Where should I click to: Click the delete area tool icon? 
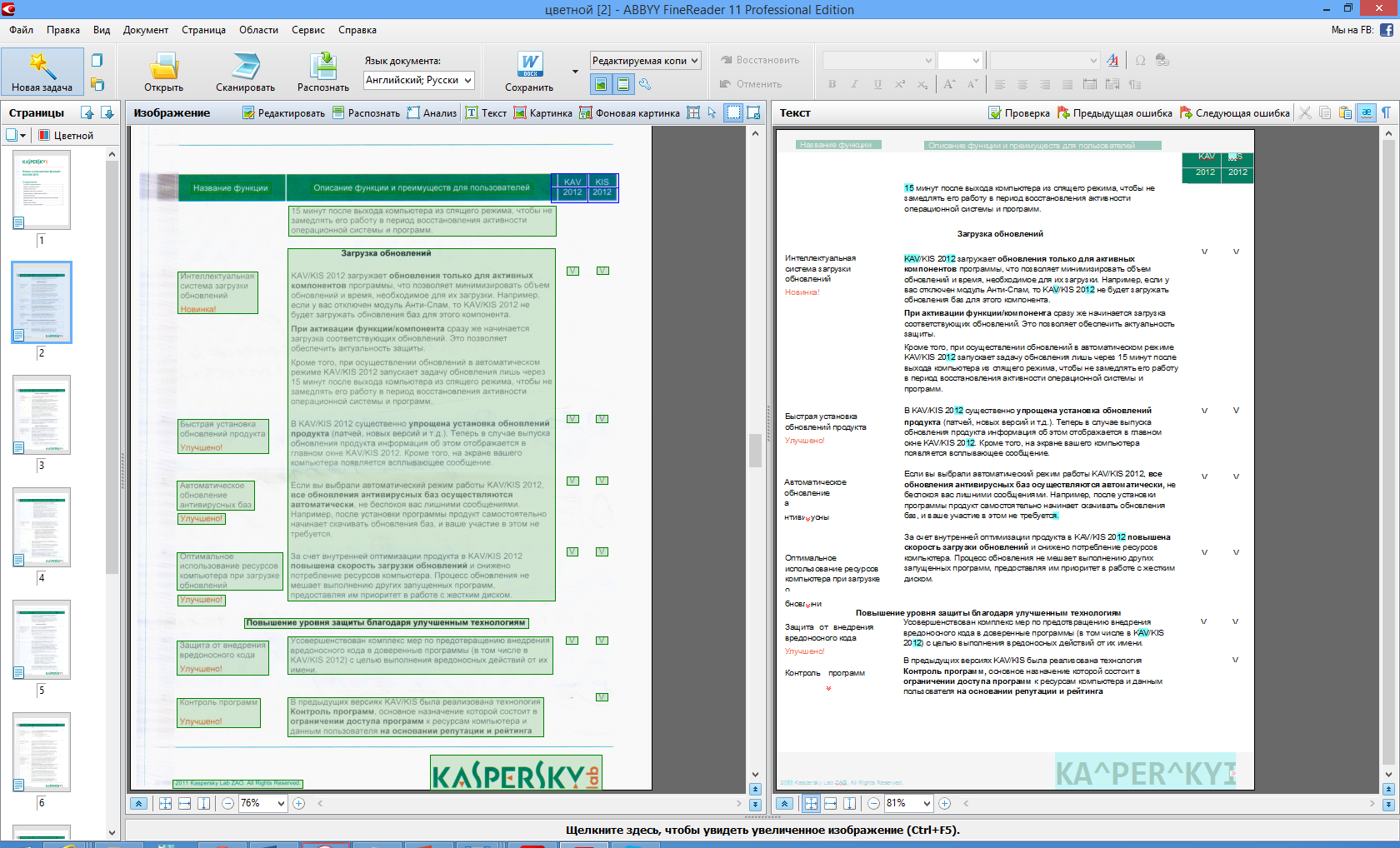tap(753, 113)
